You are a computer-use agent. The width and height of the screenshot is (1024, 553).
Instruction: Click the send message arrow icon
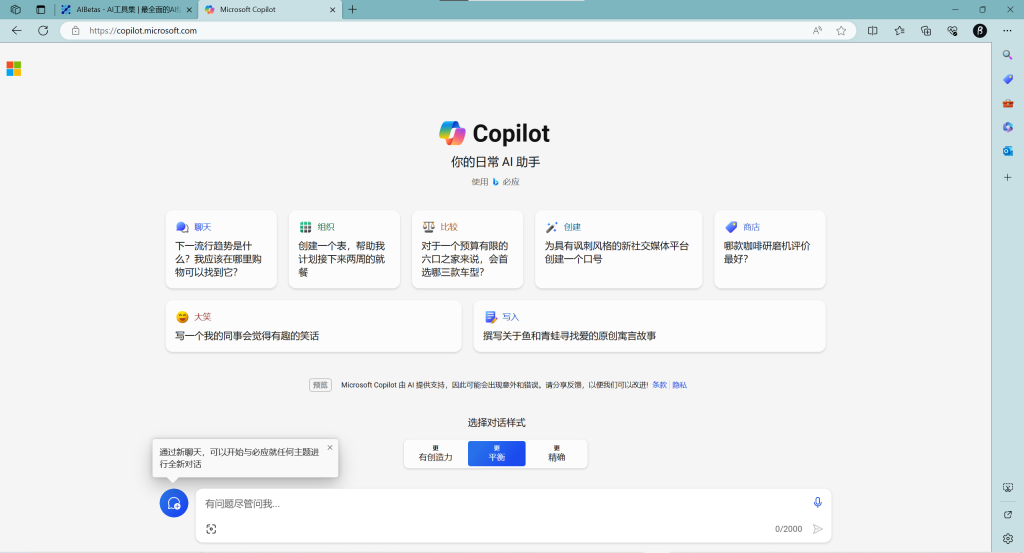(x=817, y=529)
